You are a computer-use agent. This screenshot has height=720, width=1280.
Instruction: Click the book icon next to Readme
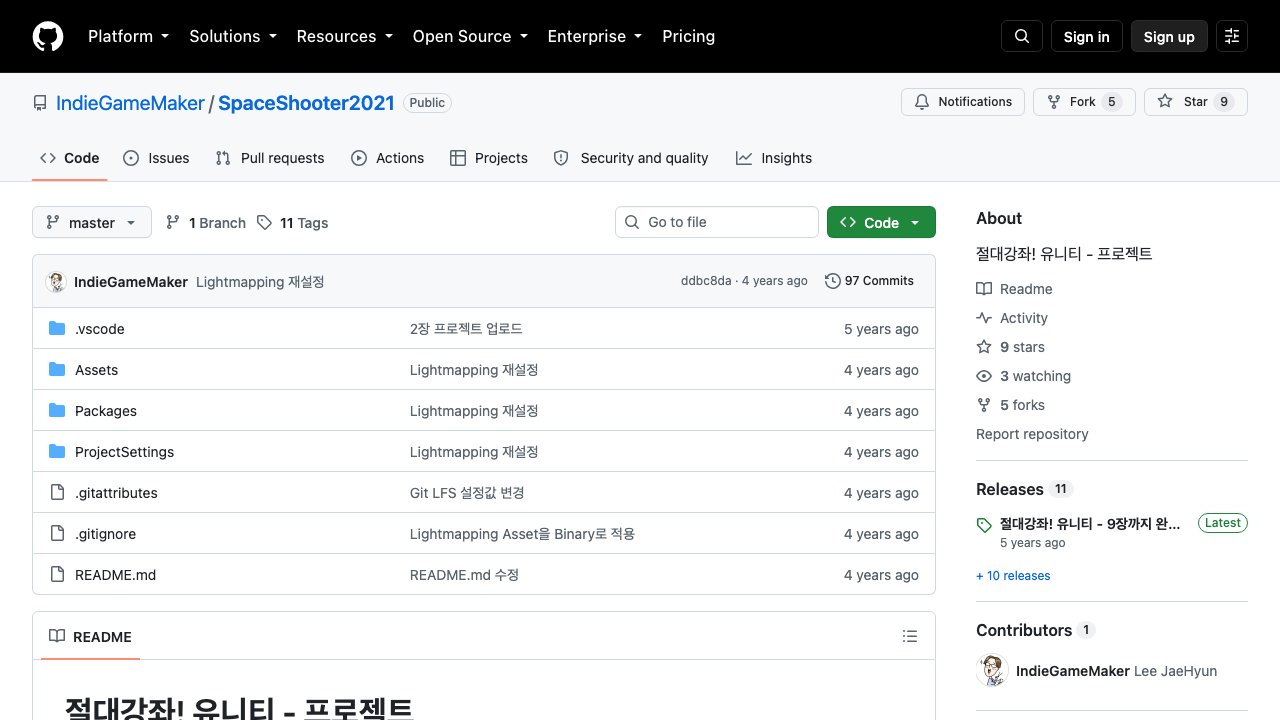pos(984,289)
